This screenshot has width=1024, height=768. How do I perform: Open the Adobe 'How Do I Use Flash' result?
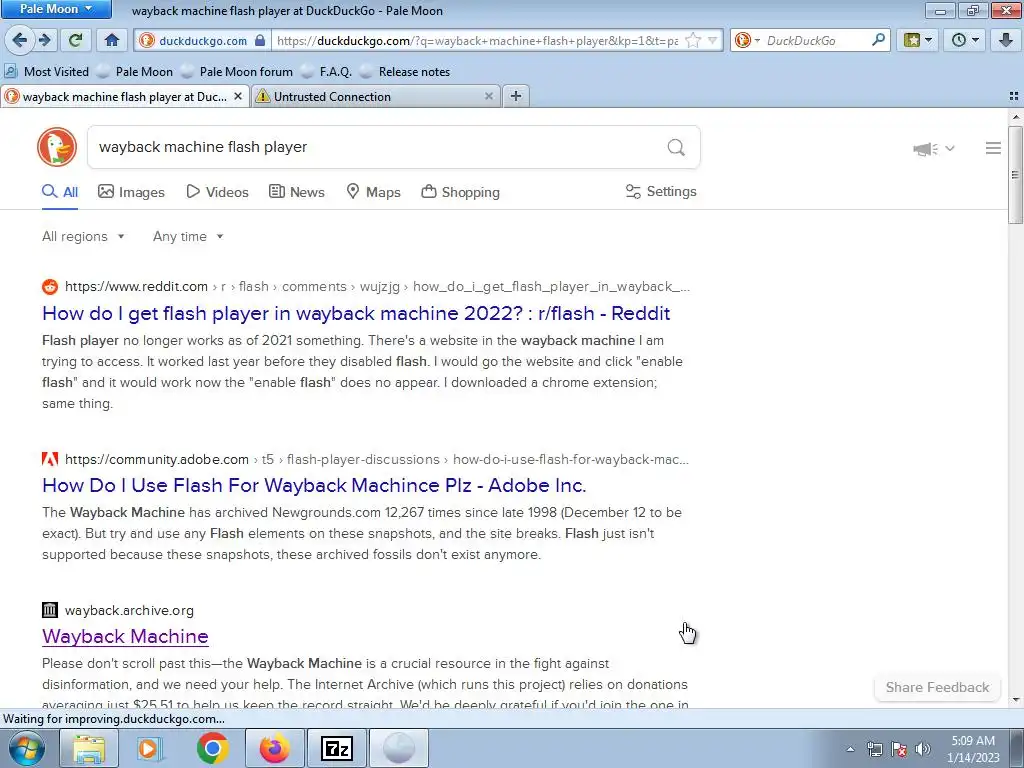pos(314,485)
